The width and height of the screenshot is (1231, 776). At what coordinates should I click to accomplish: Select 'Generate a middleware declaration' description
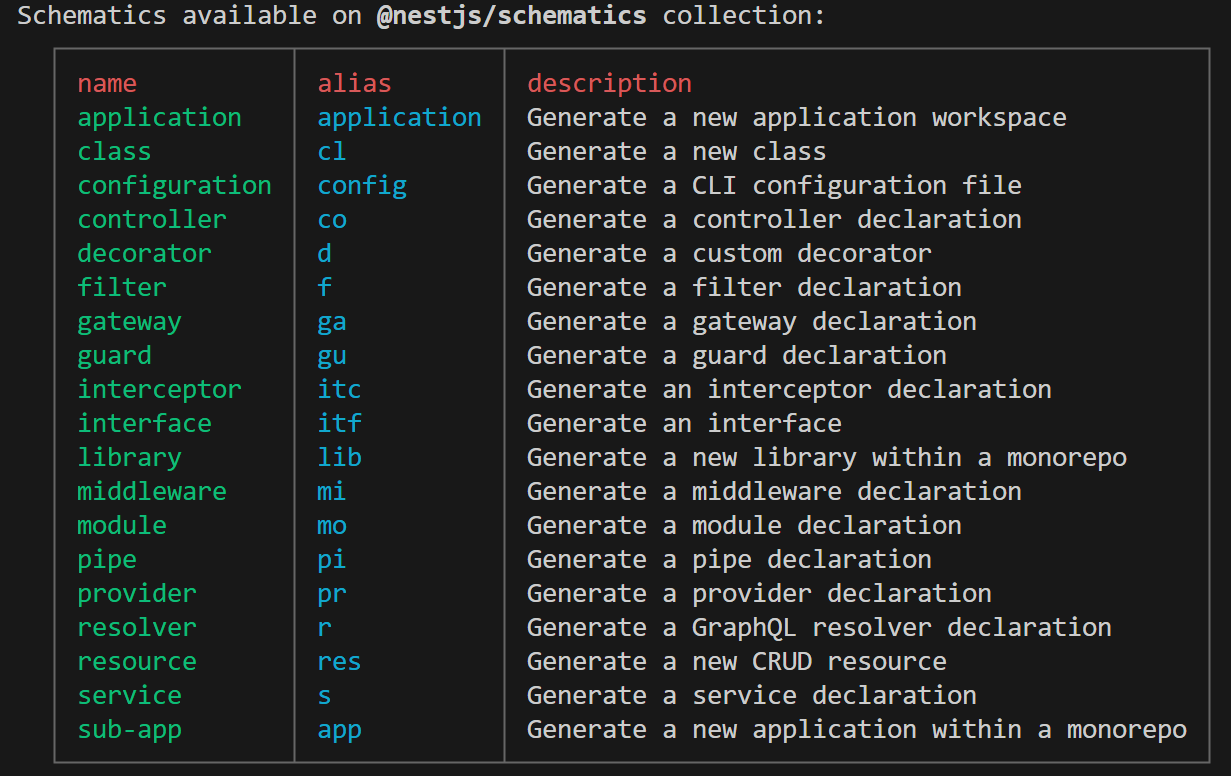[774, 492]
